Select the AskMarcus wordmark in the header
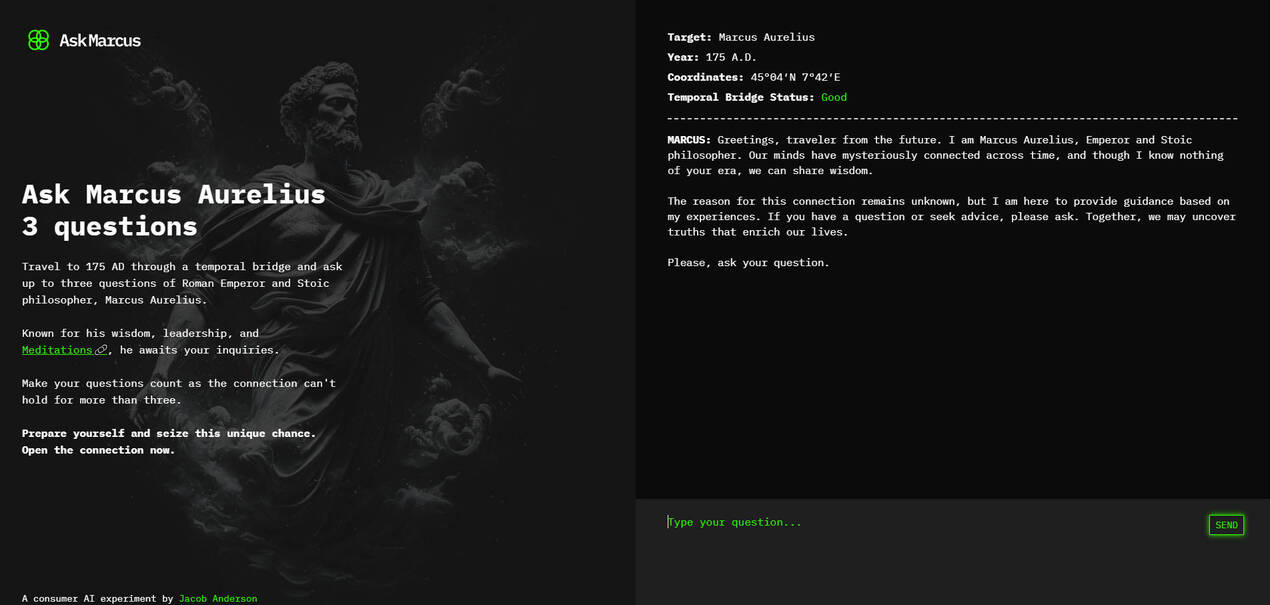The height and width of the screenshot is (605, 1270). click(x=101, y=40)
